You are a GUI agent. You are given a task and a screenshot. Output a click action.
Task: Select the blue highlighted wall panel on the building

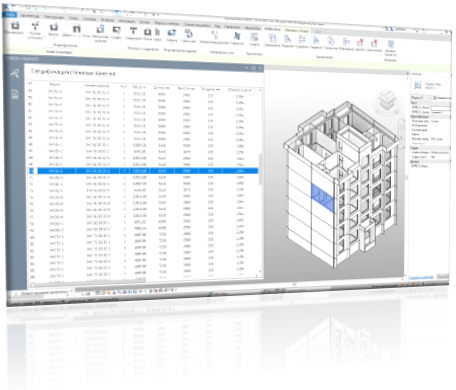click(x=322, y=197)
